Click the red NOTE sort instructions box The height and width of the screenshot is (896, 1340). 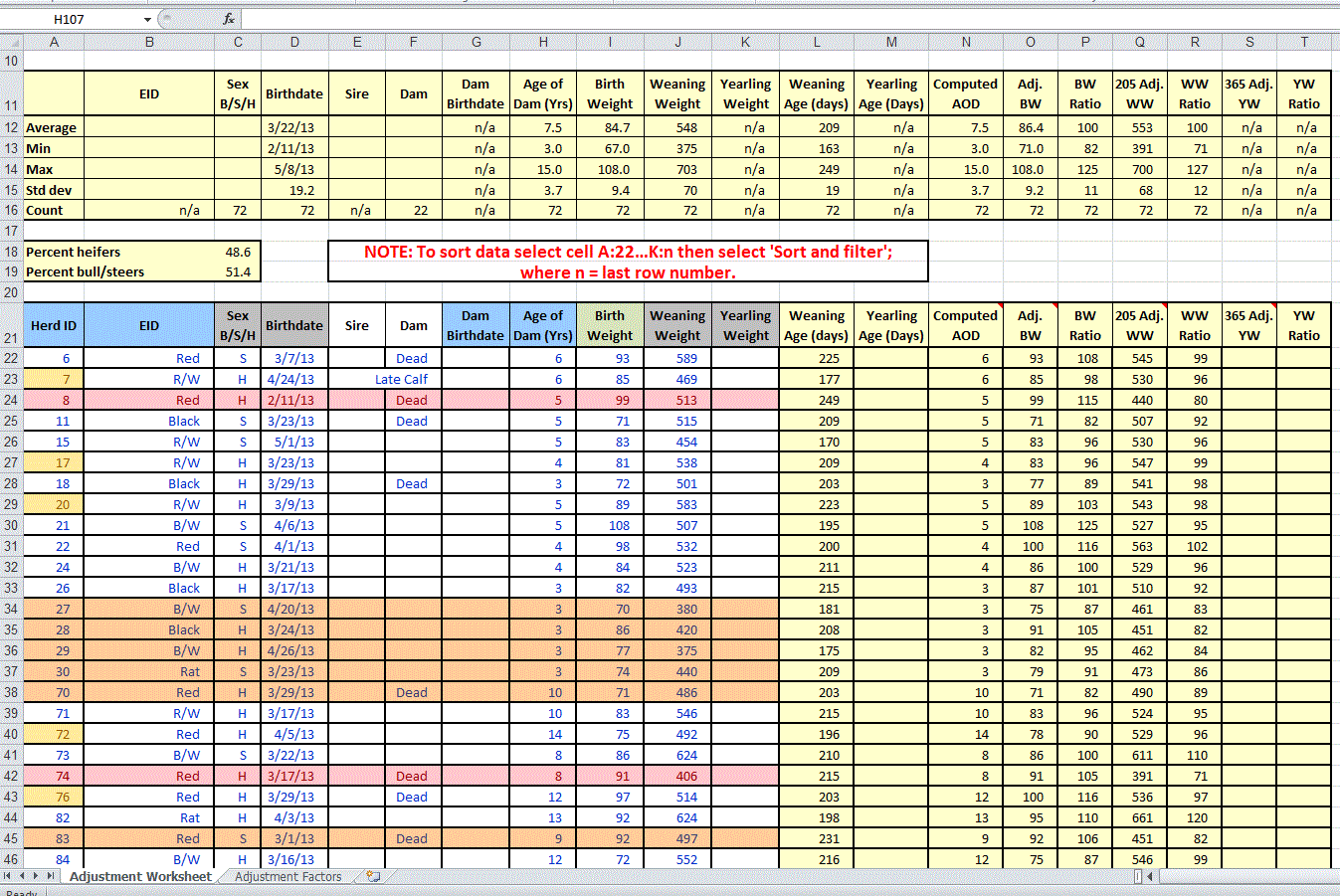coord(628,263)
